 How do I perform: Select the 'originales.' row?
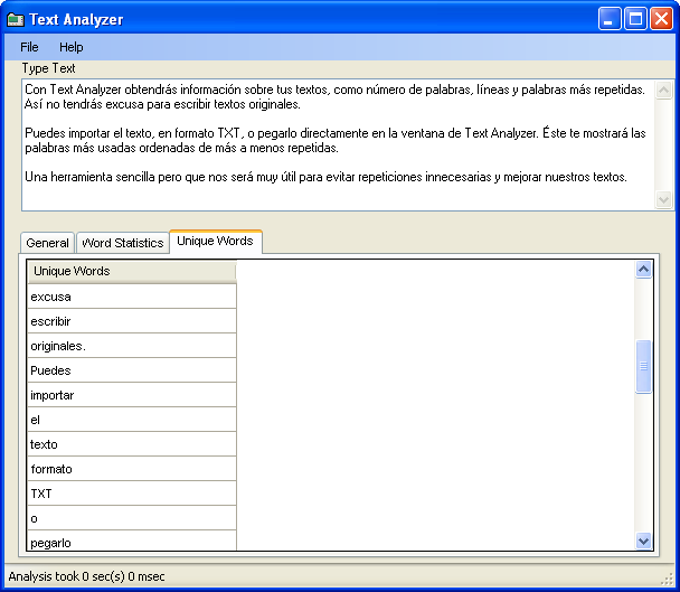pyautogui.click(x=132, y=346)
